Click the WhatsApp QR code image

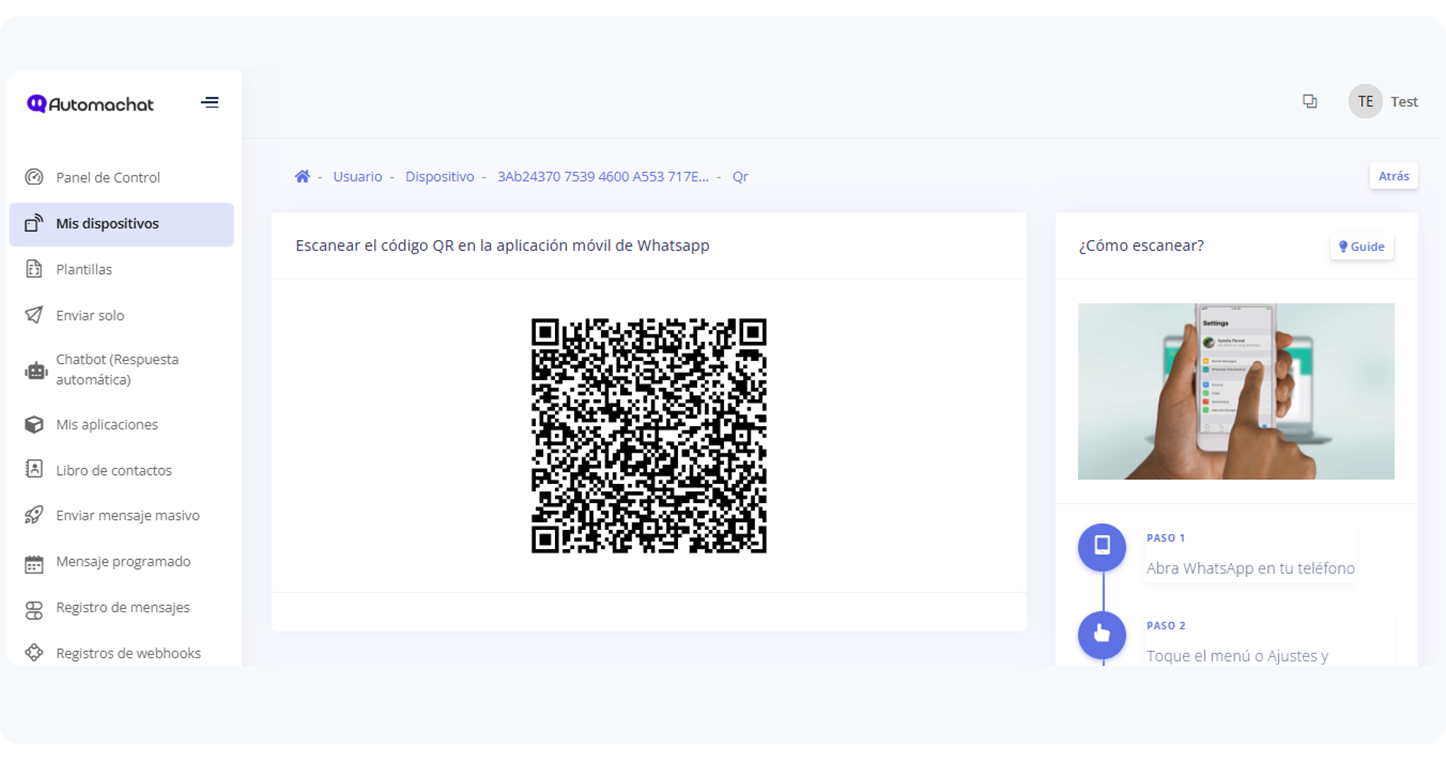coord(649,435)
